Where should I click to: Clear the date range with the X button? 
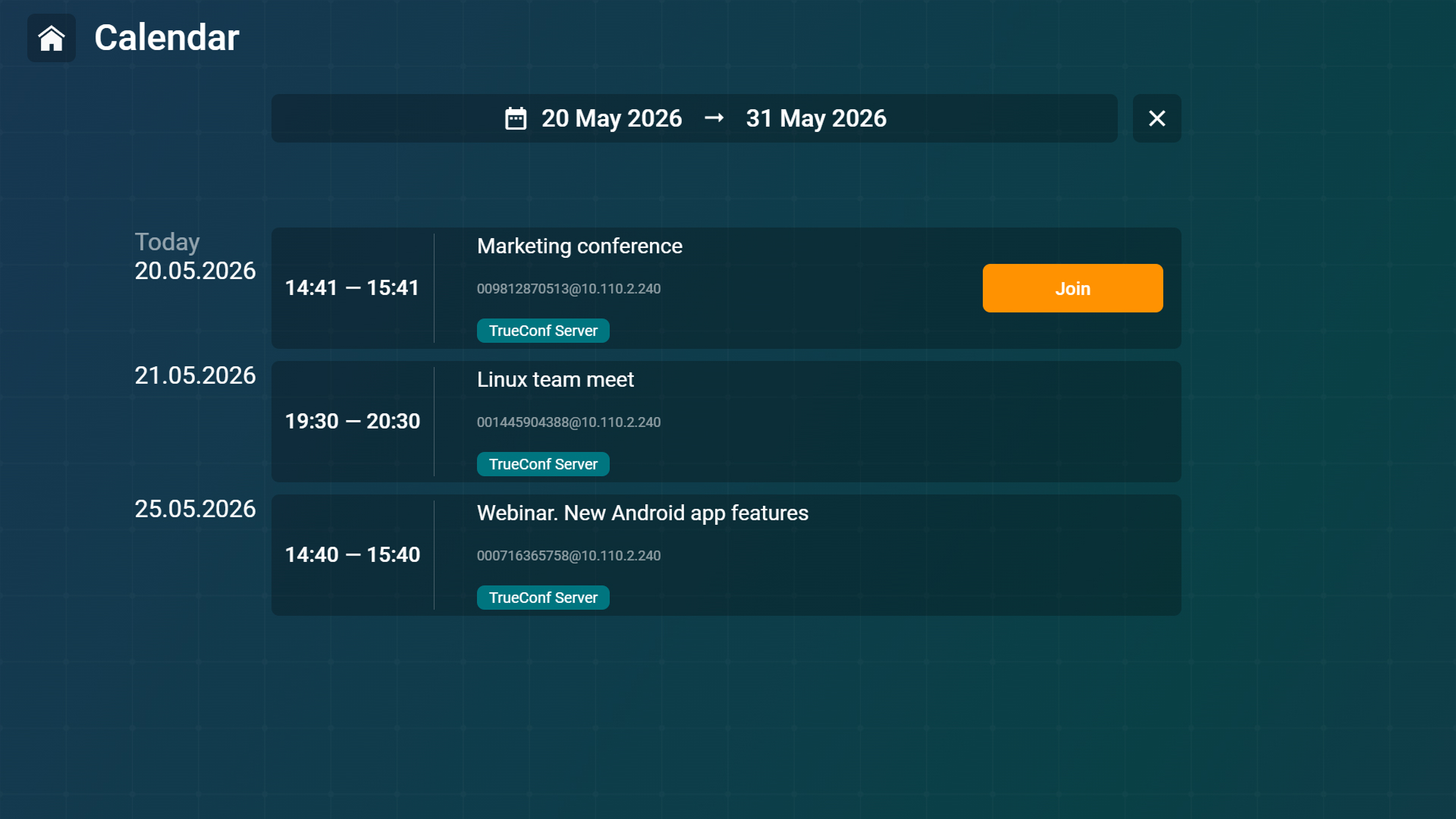pyautogui.click(x=1156, y=118)
